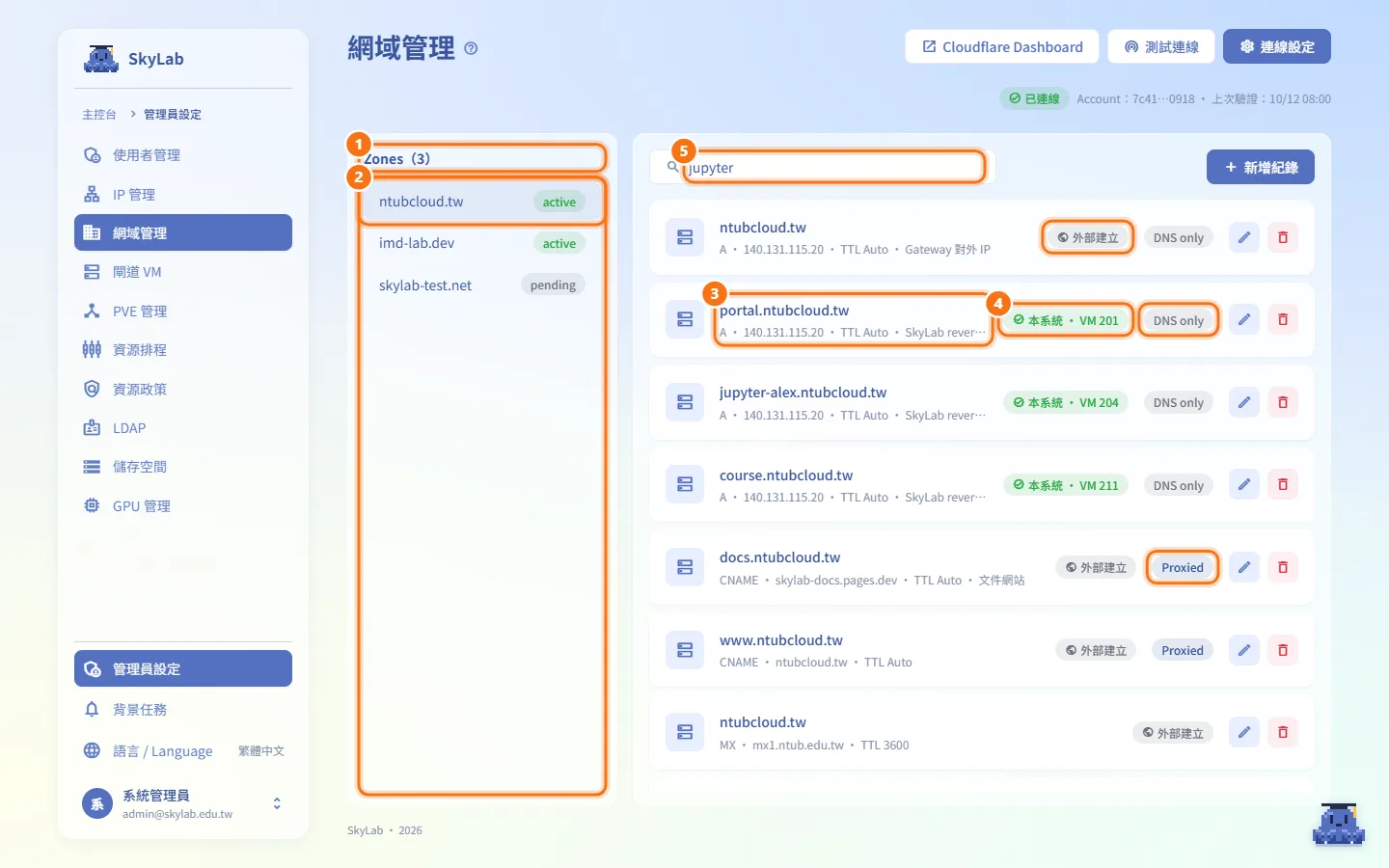Open IP 管理 in the sidebar

pos(183,194)
